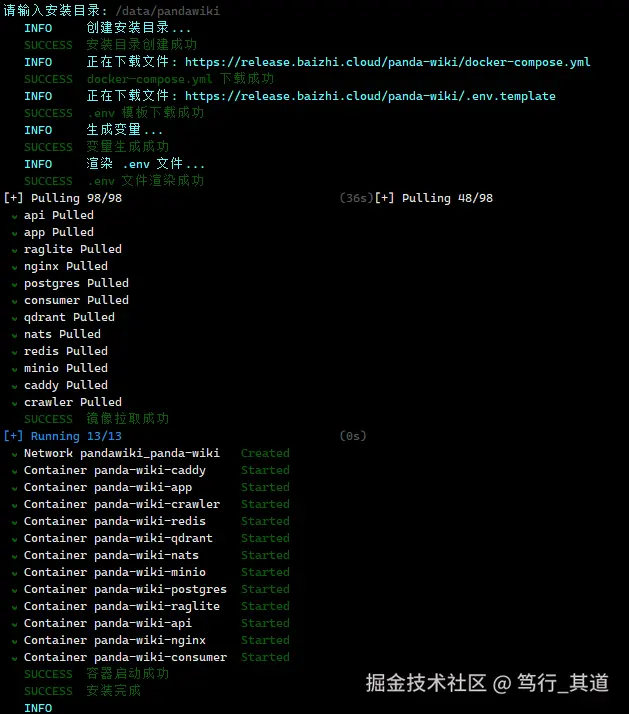This screenshot has width=629, height=714.
Task: Click the 'raglite Pulled' line
Action: pos(73,249)
